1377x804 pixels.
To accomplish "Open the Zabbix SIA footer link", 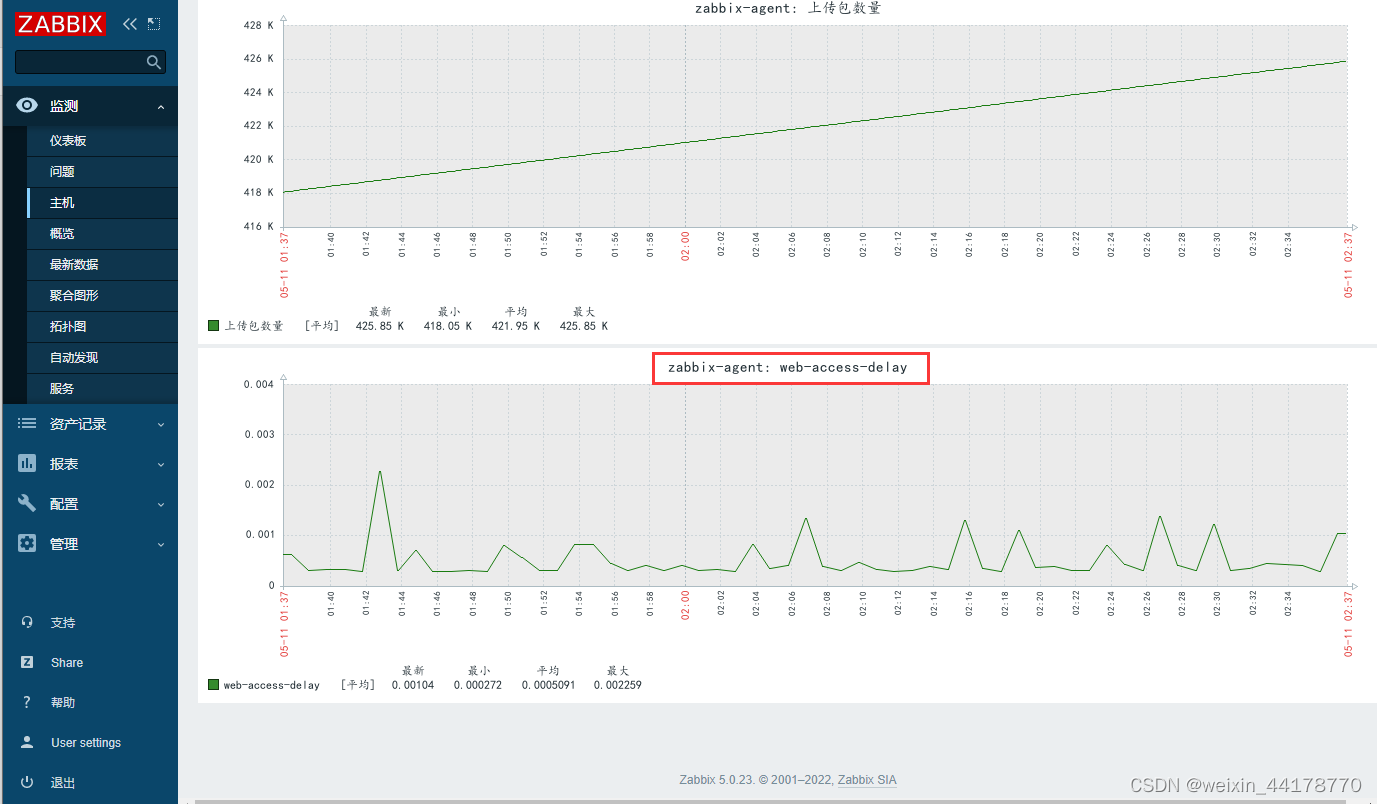I will point(867,780).
